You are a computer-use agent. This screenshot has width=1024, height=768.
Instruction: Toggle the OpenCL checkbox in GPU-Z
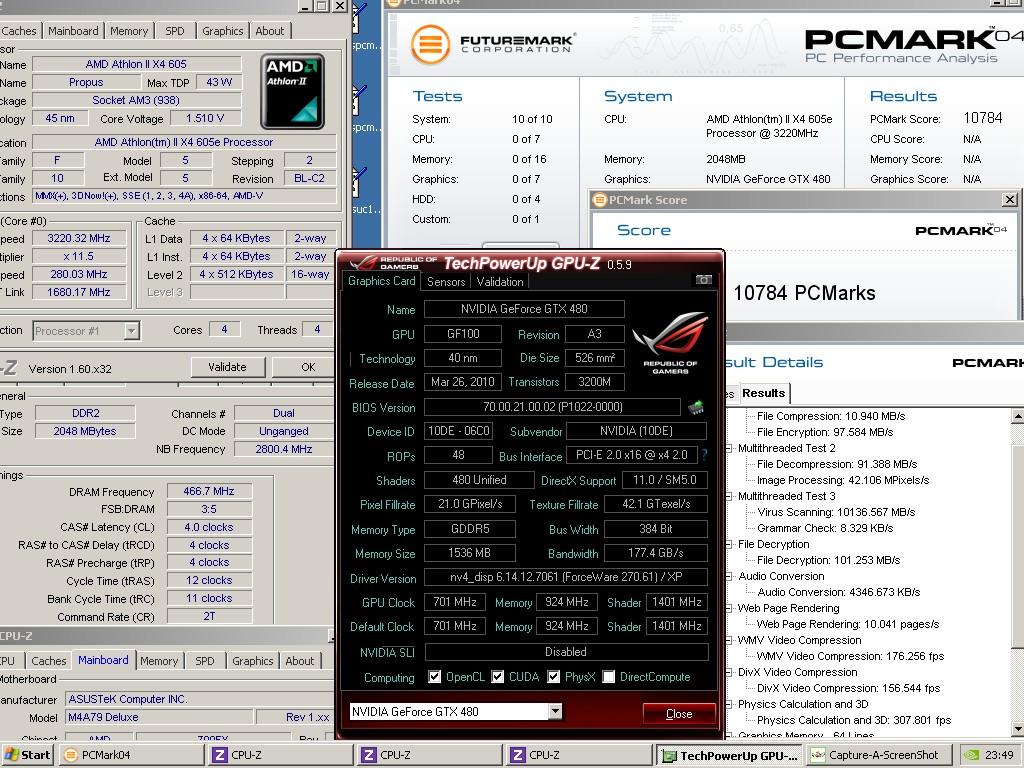pos(434,677)
